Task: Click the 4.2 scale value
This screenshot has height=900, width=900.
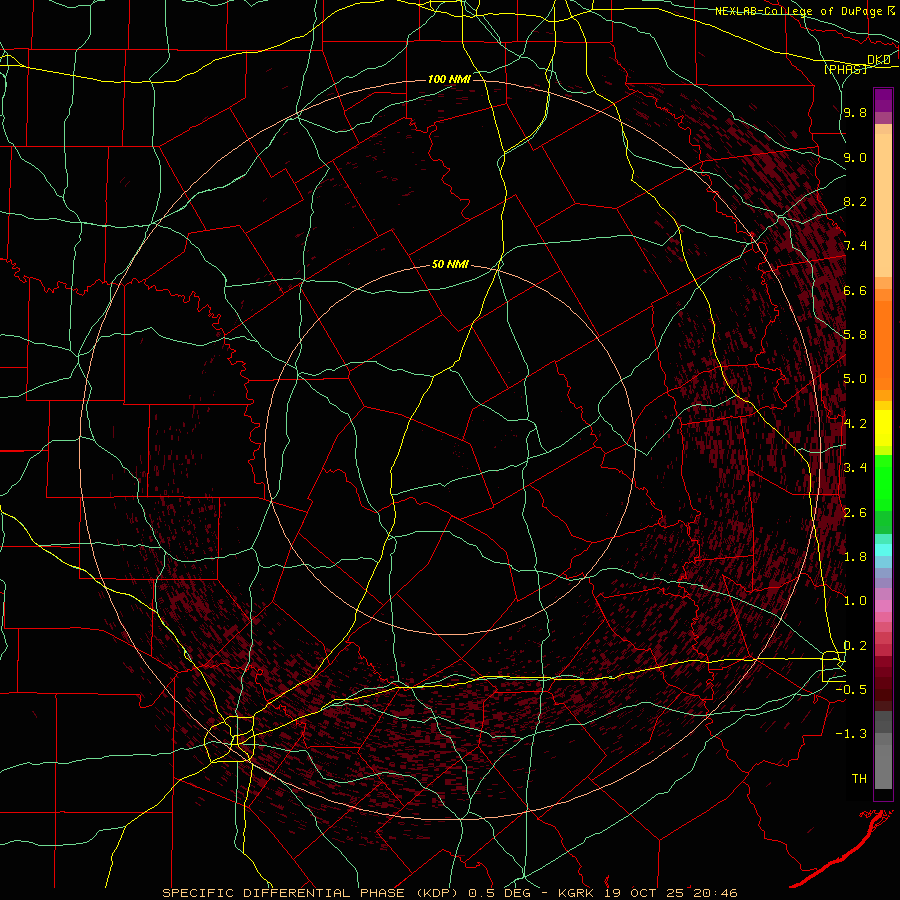Action: 855,424
